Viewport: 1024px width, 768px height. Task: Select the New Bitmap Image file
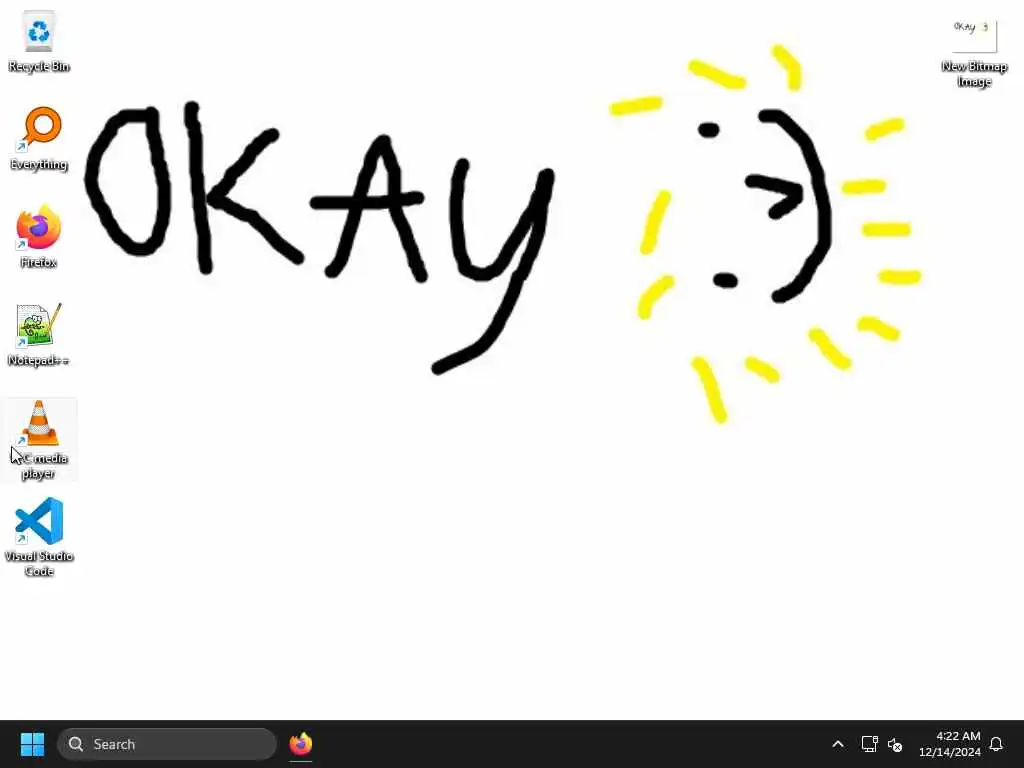(974, 52)
